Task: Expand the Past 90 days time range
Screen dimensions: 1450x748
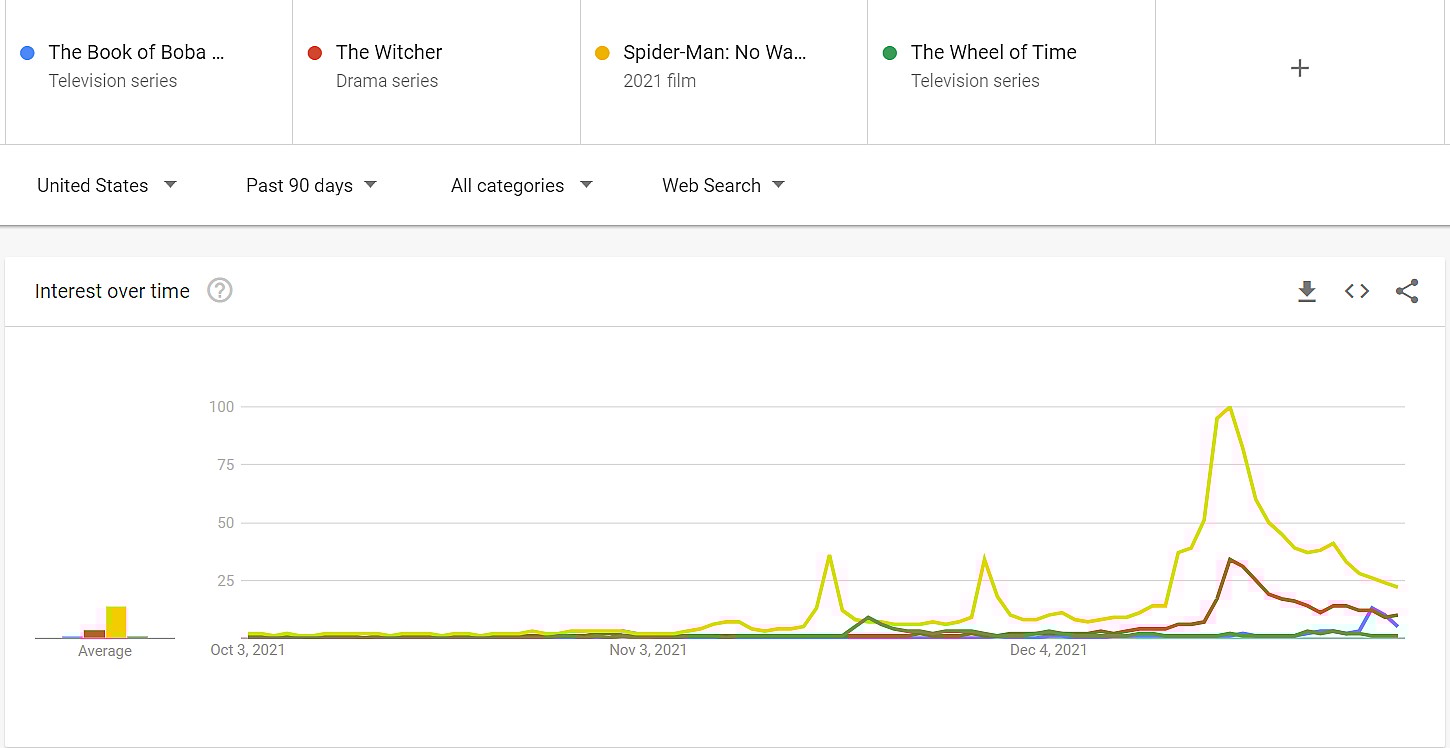Action: pyautogui.click(x=311, y=185)
